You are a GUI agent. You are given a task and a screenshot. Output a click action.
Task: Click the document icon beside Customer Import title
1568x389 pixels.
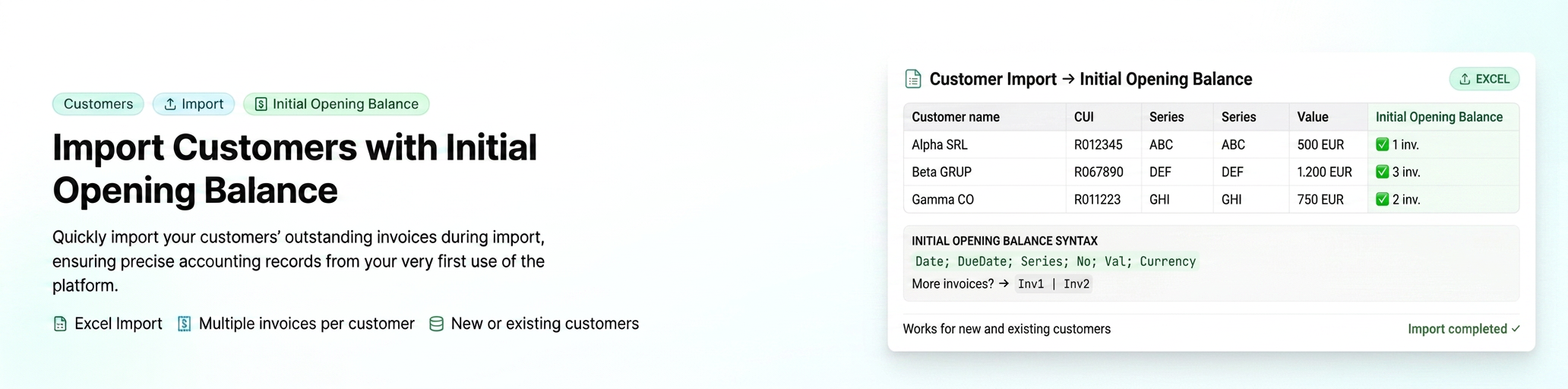point(913,79)
